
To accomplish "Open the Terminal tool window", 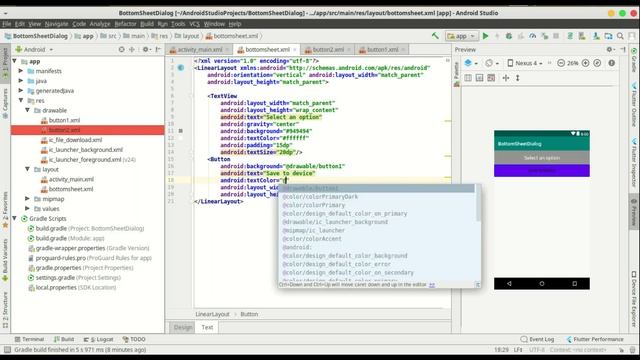I will point(29,339).
